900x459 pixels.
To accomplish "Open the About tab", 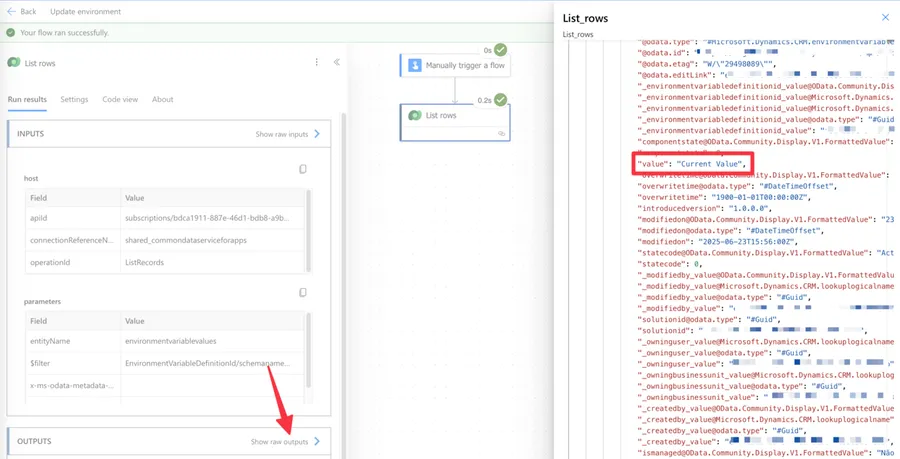I will point(162,100).
